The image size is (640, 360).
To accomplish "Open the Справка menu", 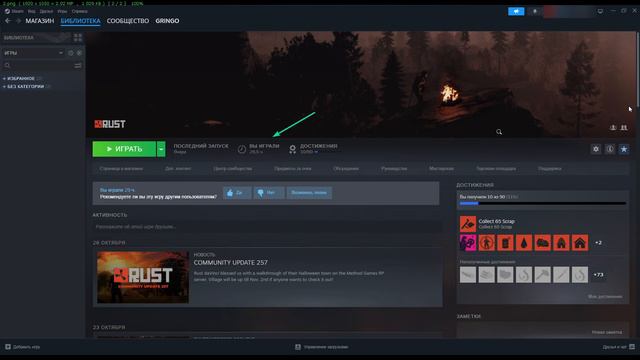I will coord(79,11).
